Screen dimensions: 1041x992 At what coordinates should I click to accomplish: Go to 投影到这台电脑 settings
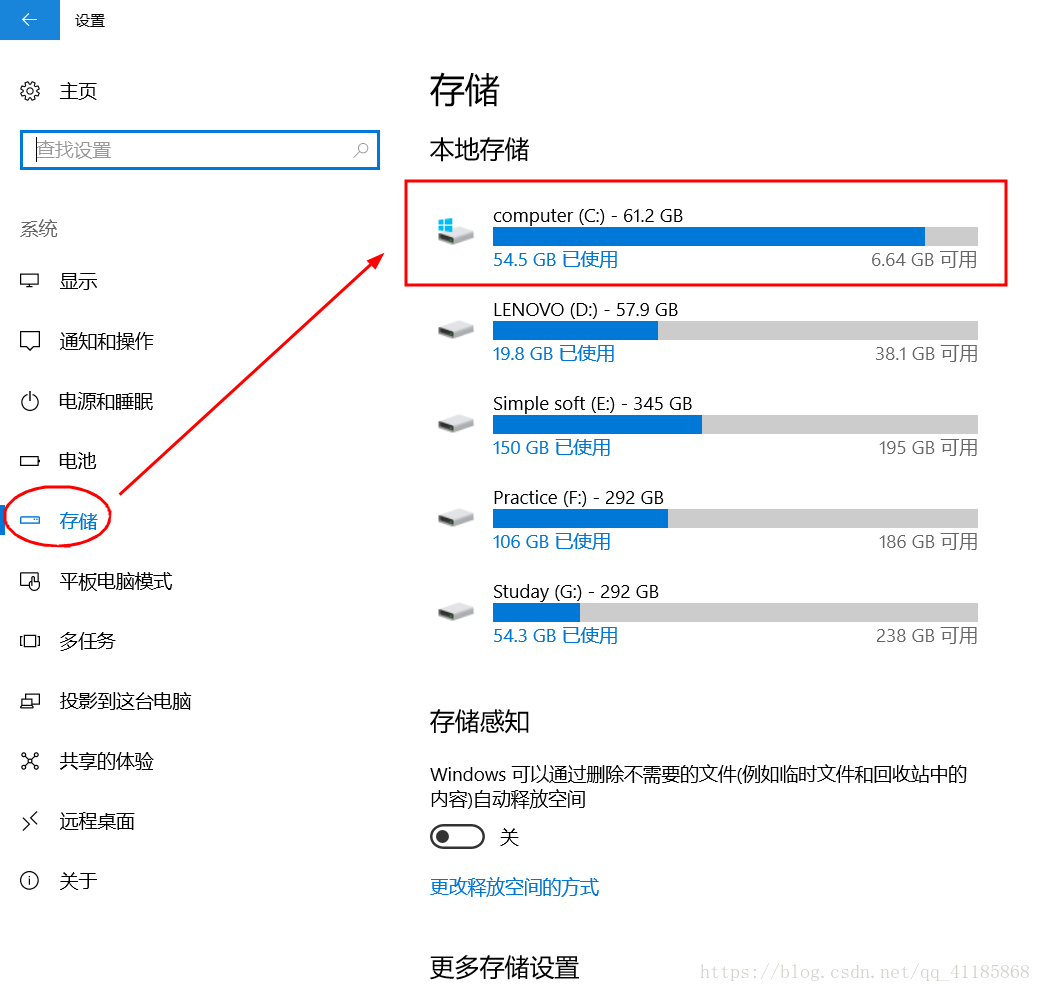coord(125,701)
